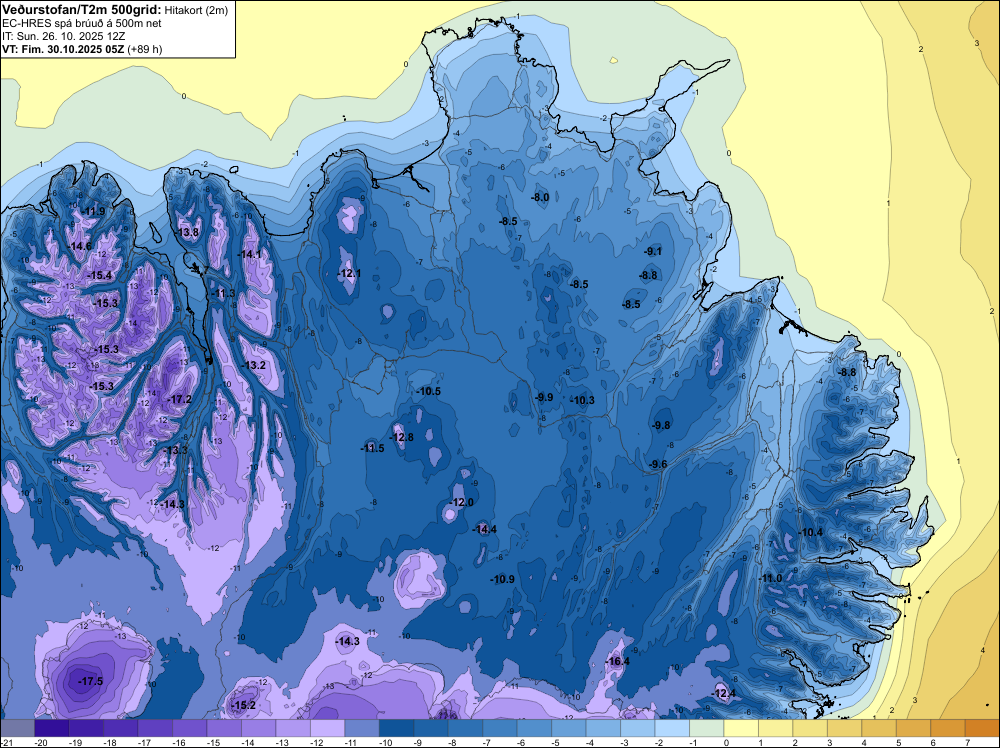This screenshot has height=748, width=1000.
Task: Click the -13 label on the legend bar
Action: click(x=283, y=743)
